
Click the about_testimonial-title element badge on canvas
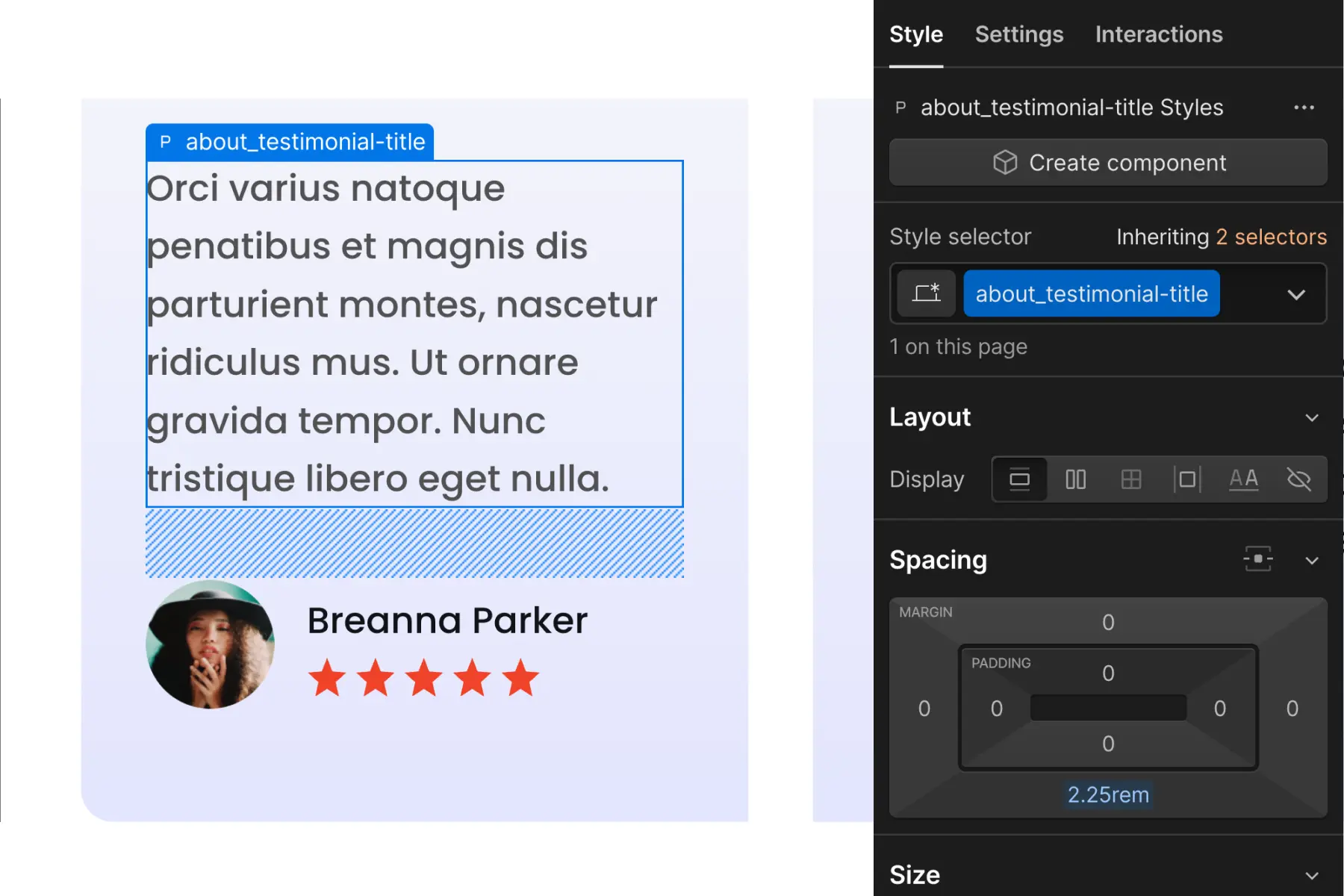pyautogui.click(x=290, y=140)
